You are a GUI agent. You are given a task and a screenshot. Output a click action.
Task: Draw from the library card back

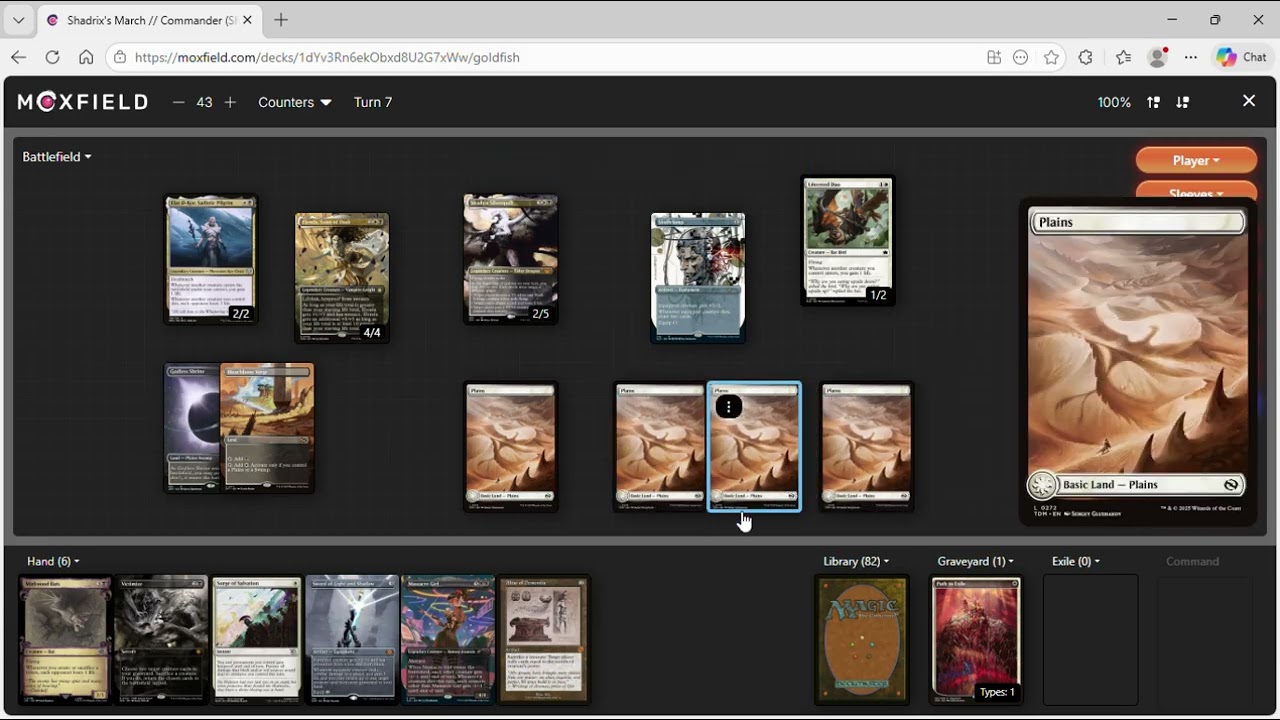(x=862, y=640)
